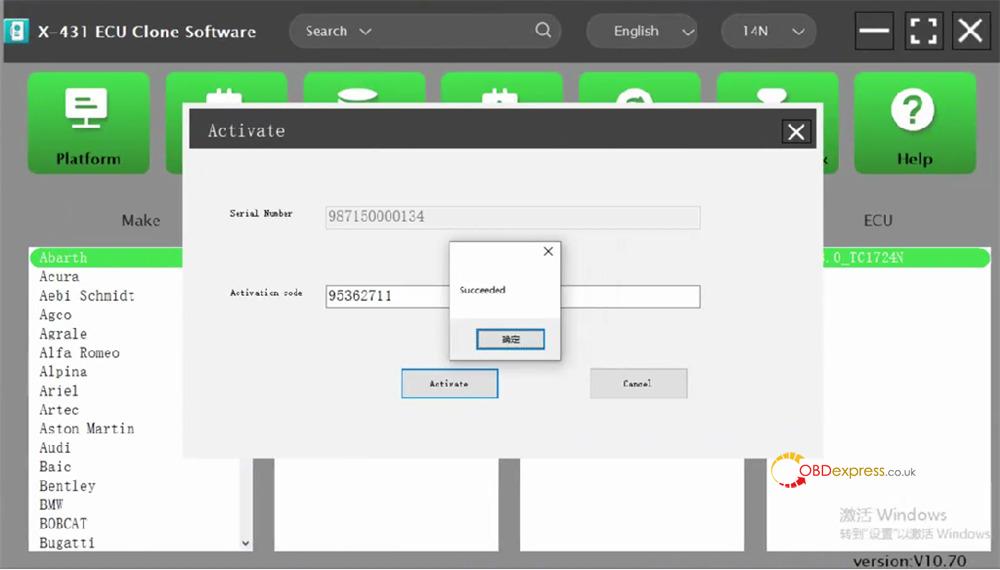The height and width of the screenshot is (570, 1000).
Task: Open the Help icon button
Action: pos(915,122)
